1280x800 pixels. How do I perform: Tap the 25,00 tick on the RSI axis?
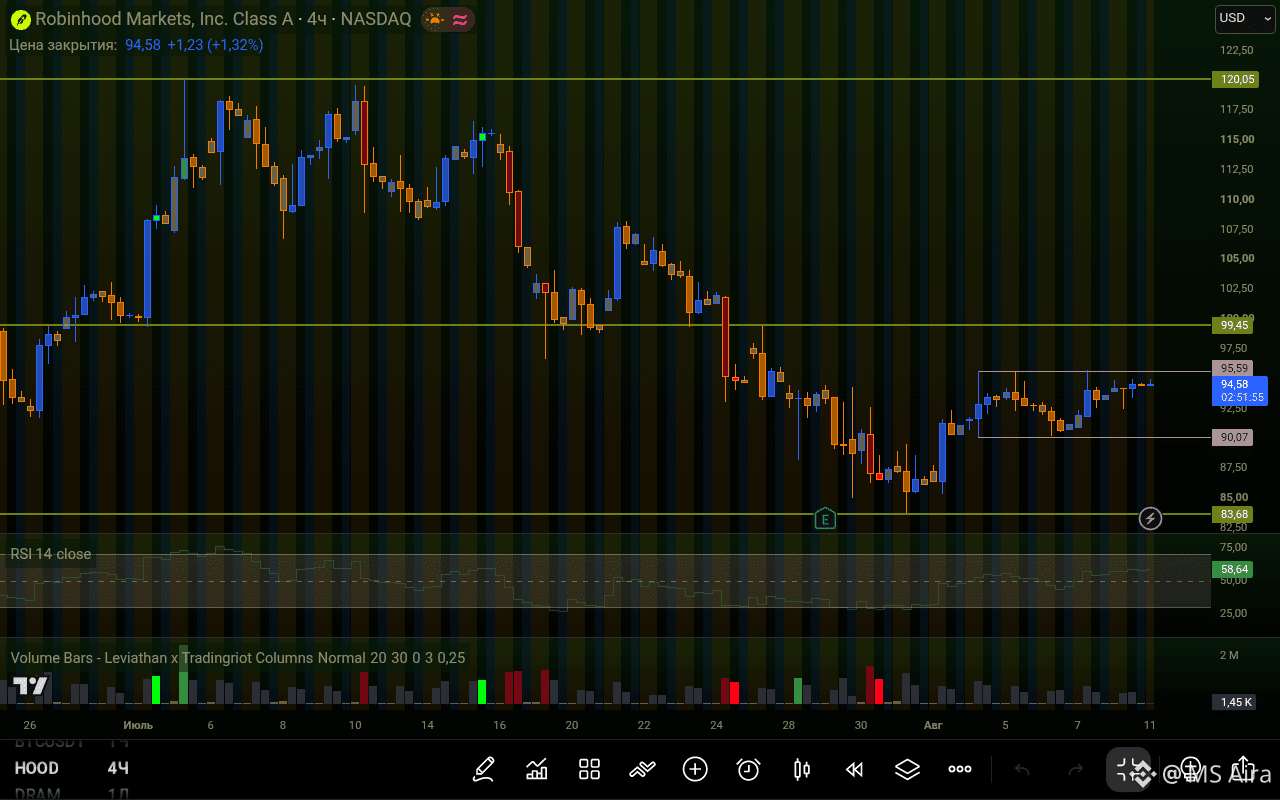(x=1234, y=613)
